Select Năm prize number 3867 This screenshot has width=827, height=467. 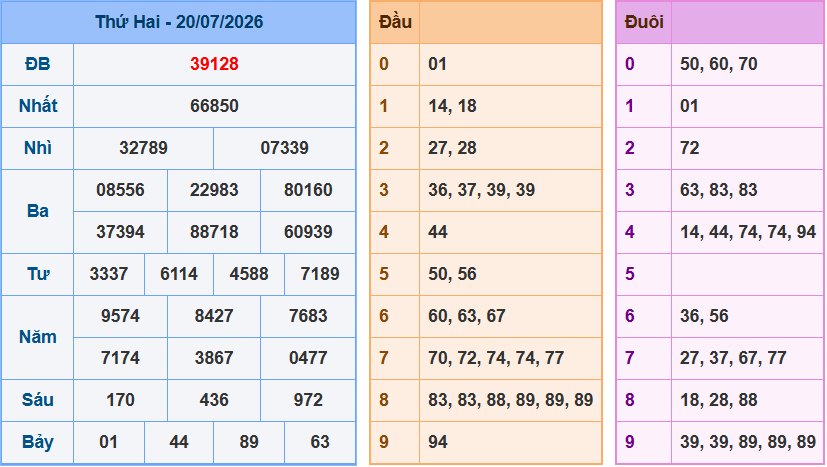[x=214, y=358]
